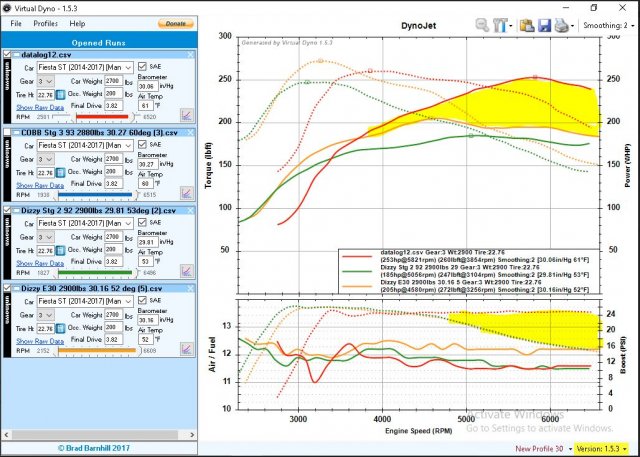Save the graph with the floppy disk icon
The width and height of the screenshot is (640, 457).
(544, 25)
